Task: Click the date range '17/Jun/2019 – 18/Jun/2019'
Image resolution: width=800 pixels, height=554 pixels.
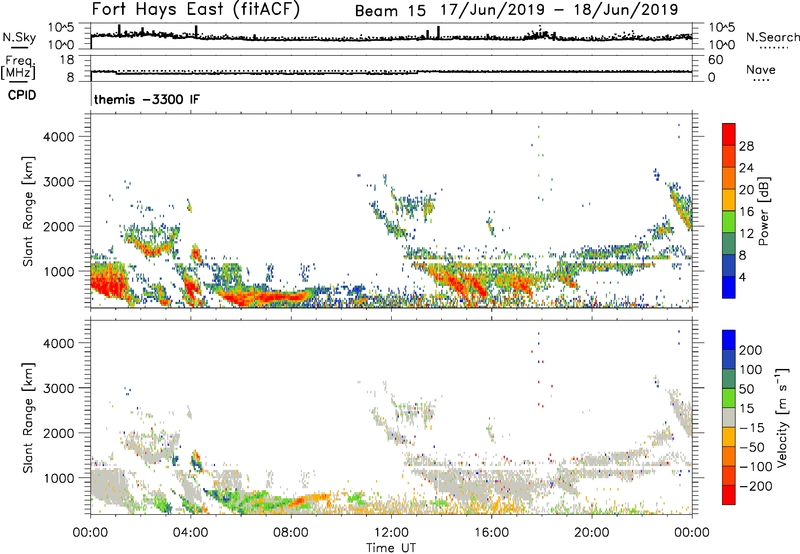Action: (559, 10)
